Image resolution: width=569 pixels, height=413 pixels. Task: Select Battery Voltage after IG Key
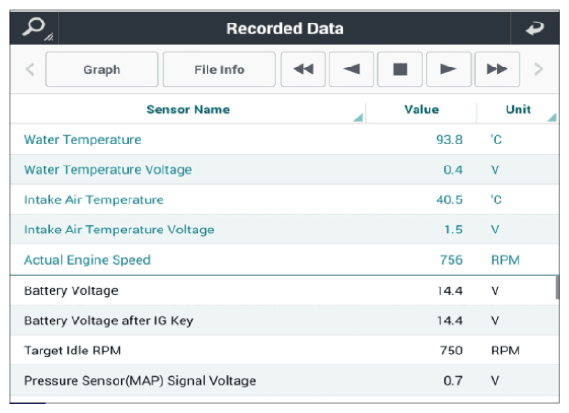[285, 320]
